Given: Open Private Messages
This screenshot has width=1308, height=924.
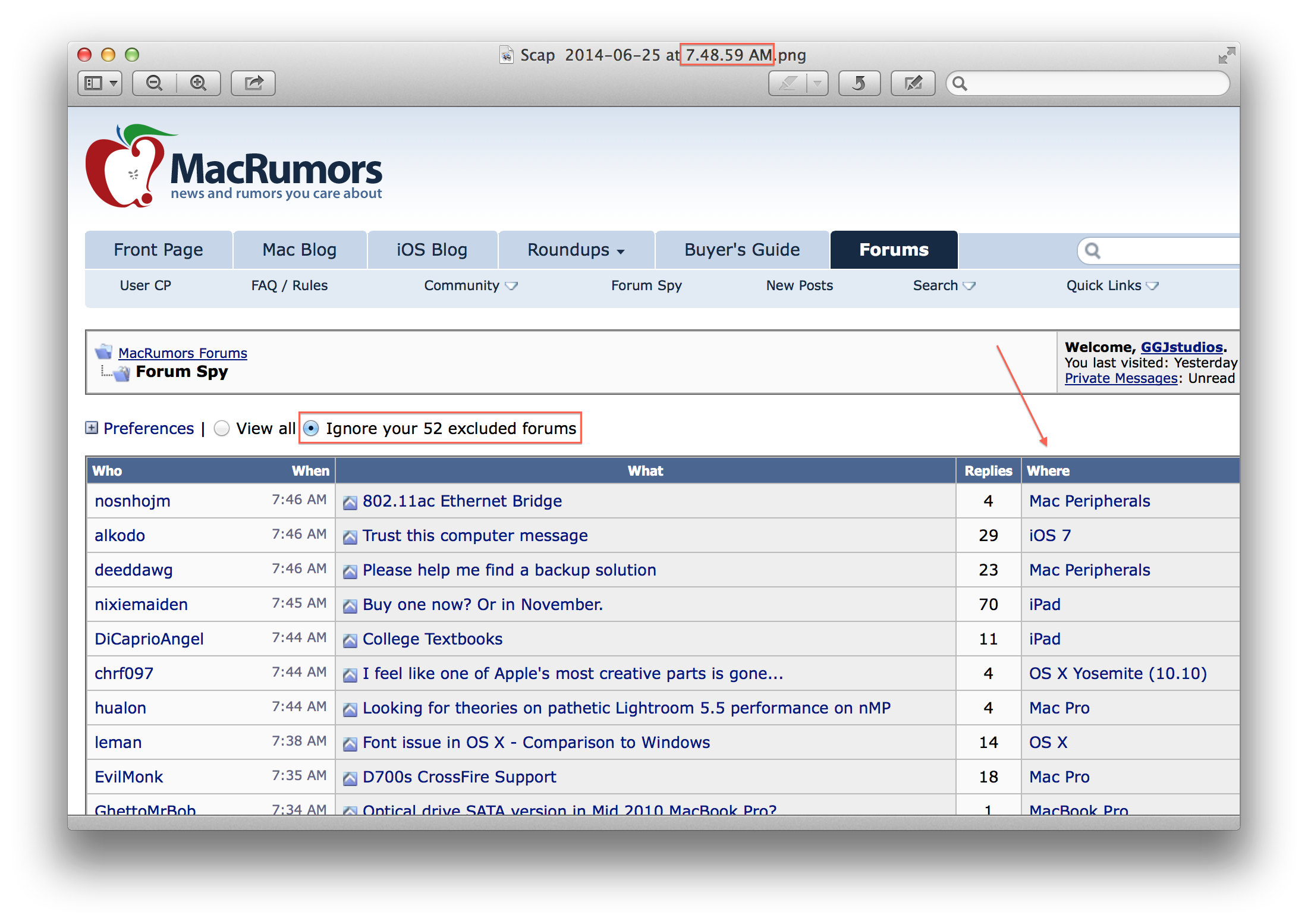Looking at the screenshot, I should tap(1121, 378).
